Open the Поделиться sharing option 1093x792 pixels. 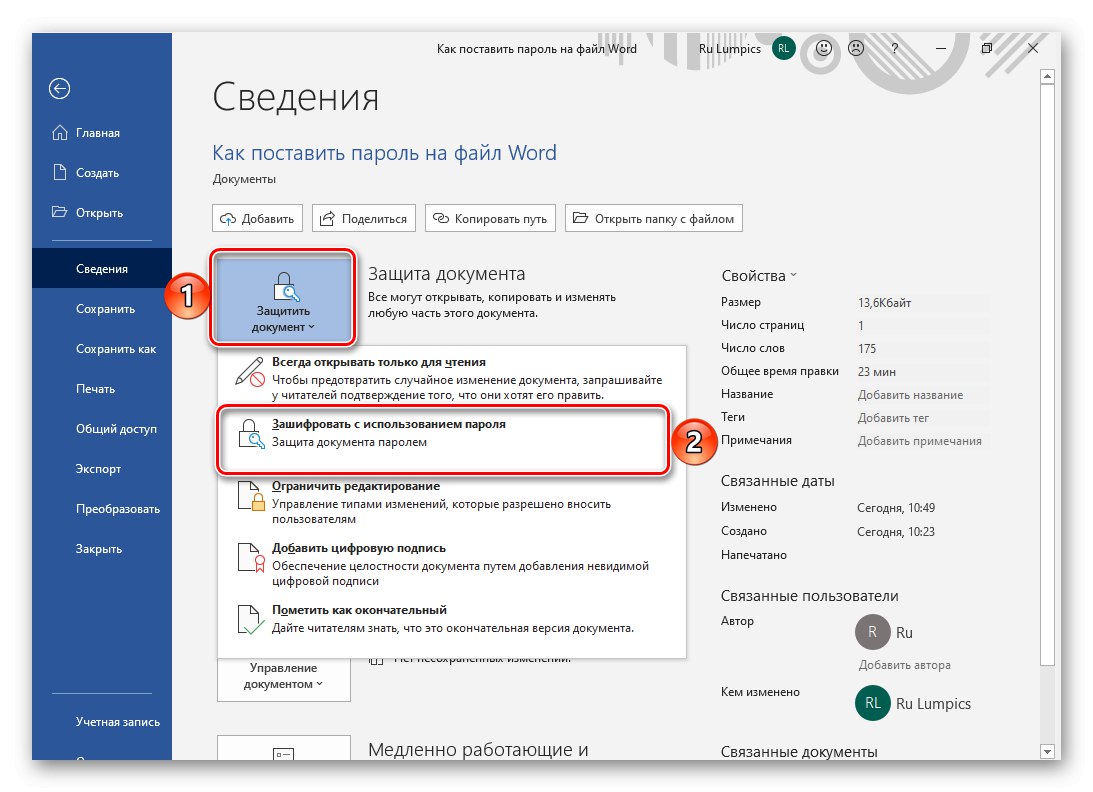coord(363,218)
